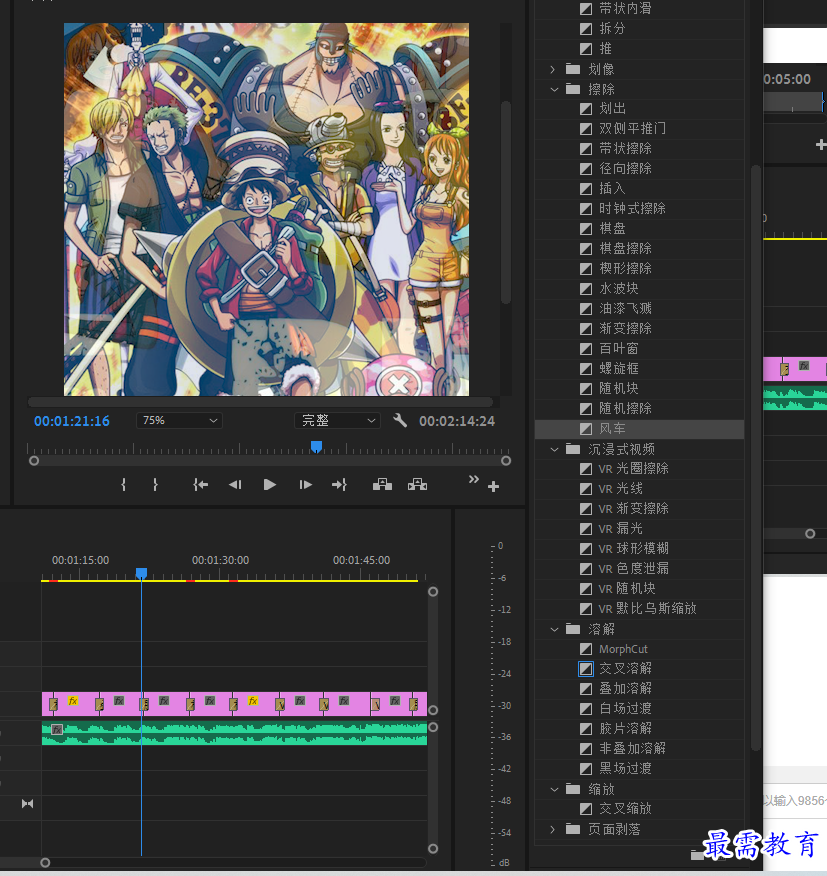Click the VR 漏光 transition icon
This screenshot has height=876, width=827.
[586, 529]
